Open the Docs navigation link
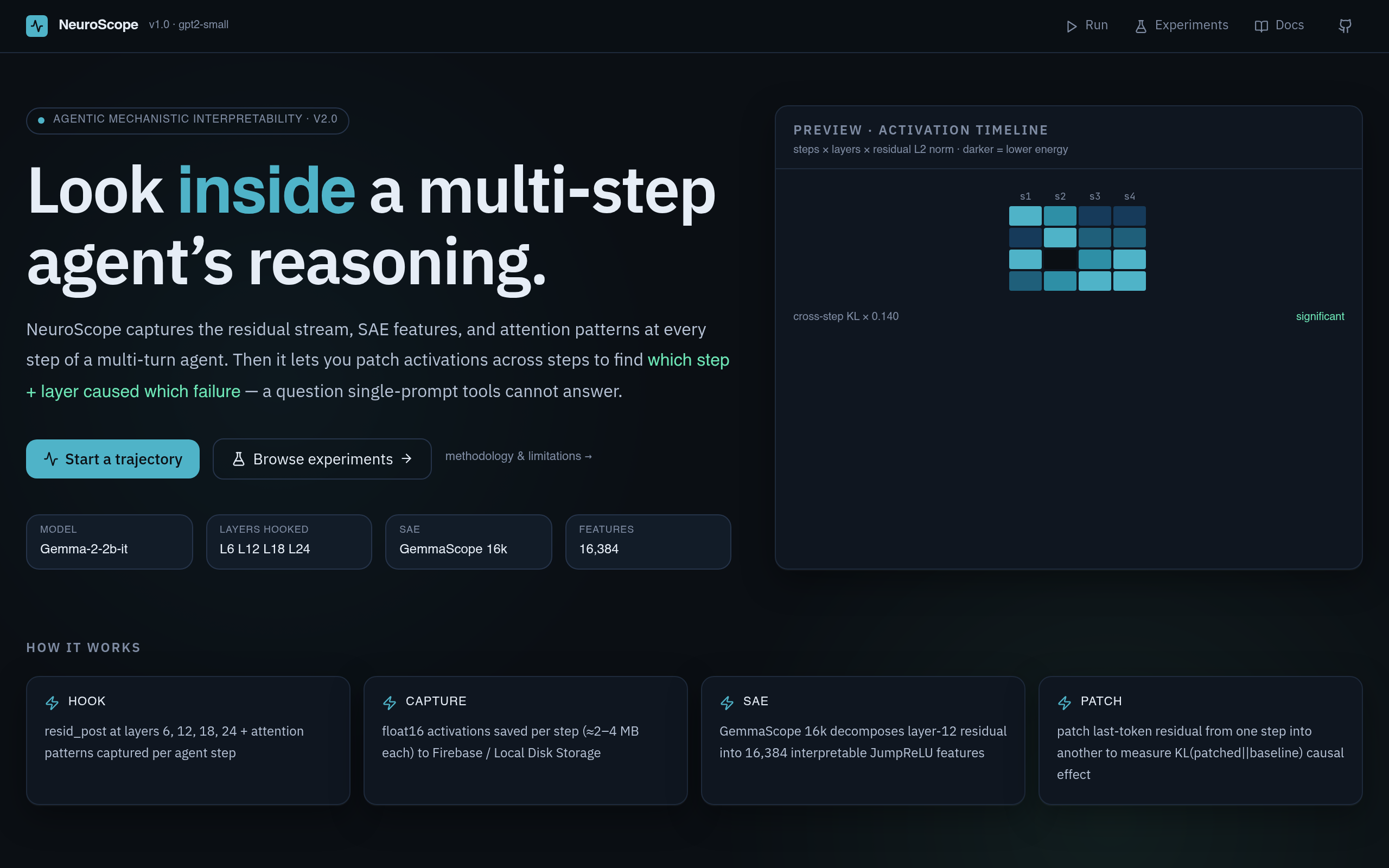 (x=1279, y=26)
